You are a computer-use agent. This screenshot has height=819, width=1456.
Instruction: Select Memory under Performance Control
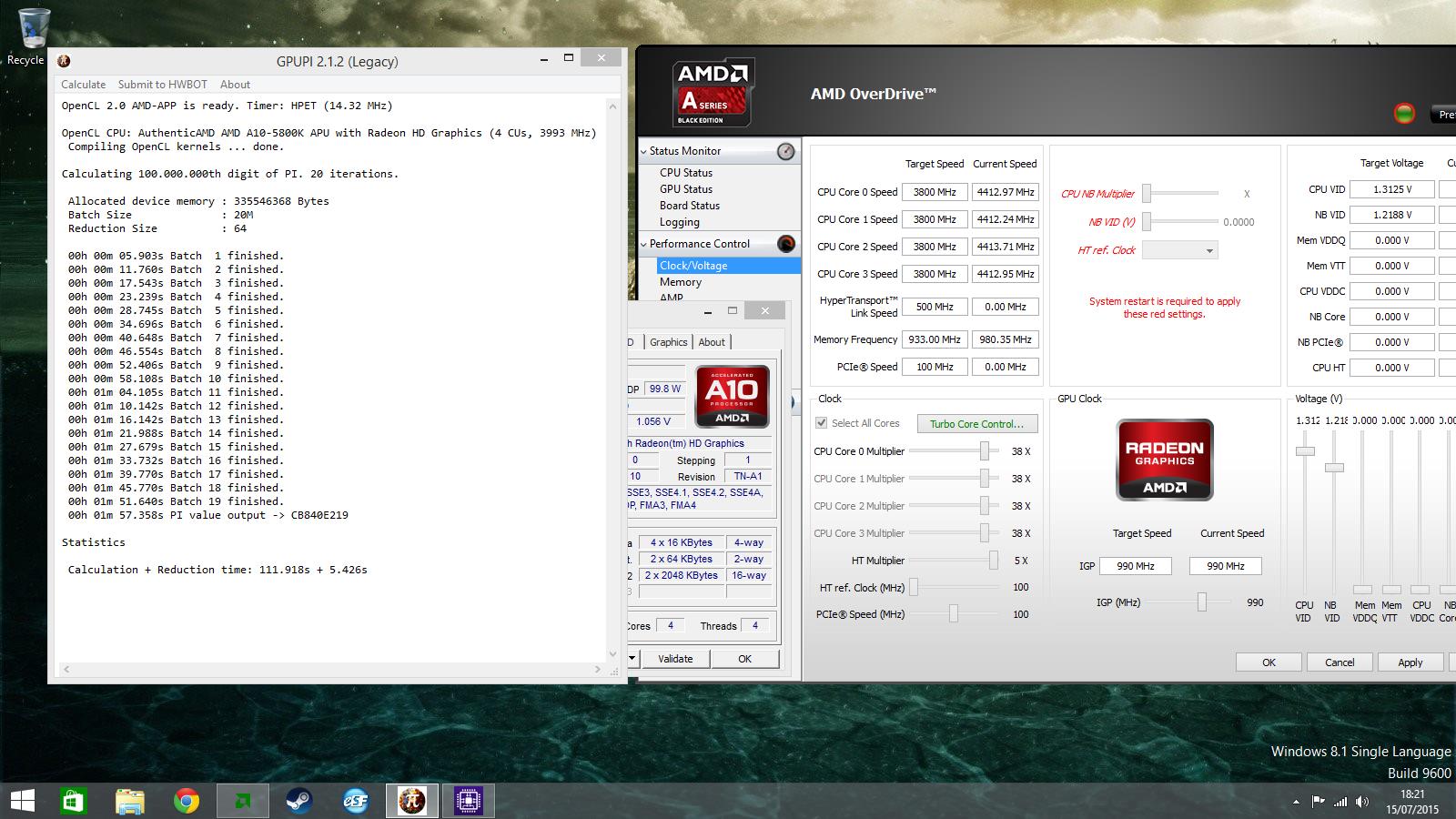[x=681, y=282]
